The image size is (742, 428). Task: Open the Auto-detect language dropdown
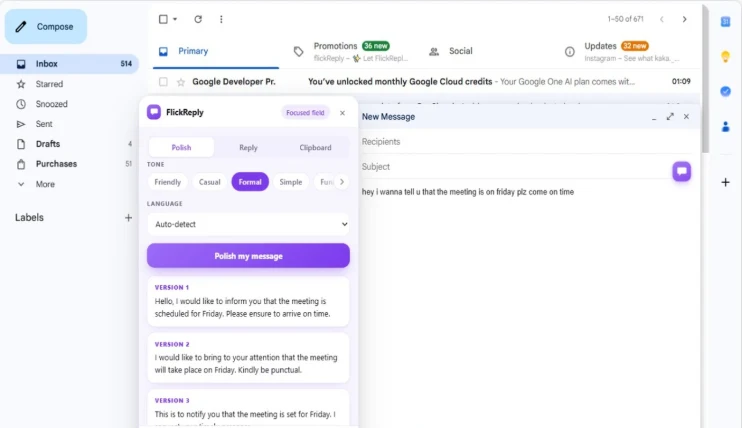248,224
